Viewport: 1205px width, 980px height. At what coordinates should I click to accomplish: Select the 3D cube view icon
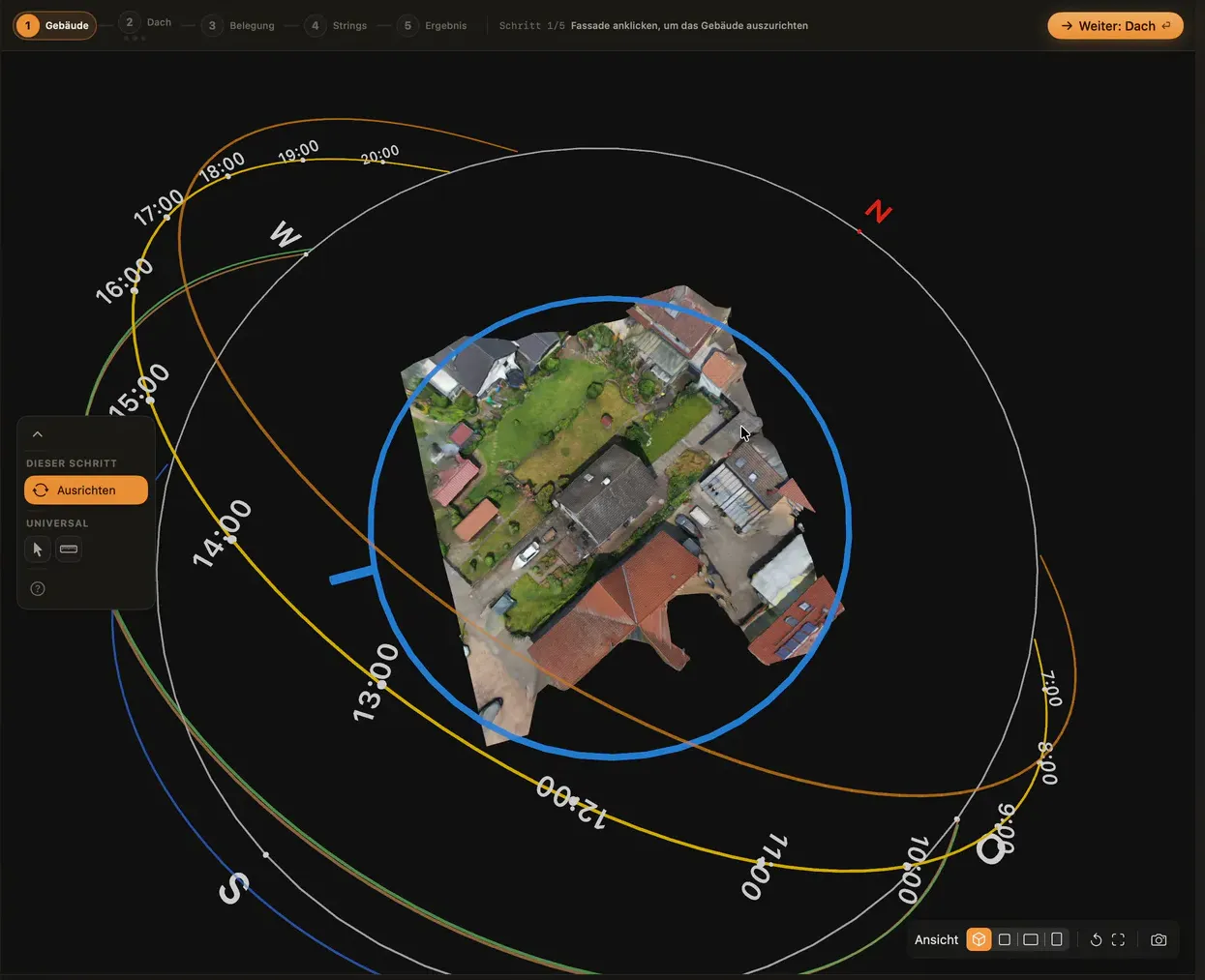tap(979, 939)
